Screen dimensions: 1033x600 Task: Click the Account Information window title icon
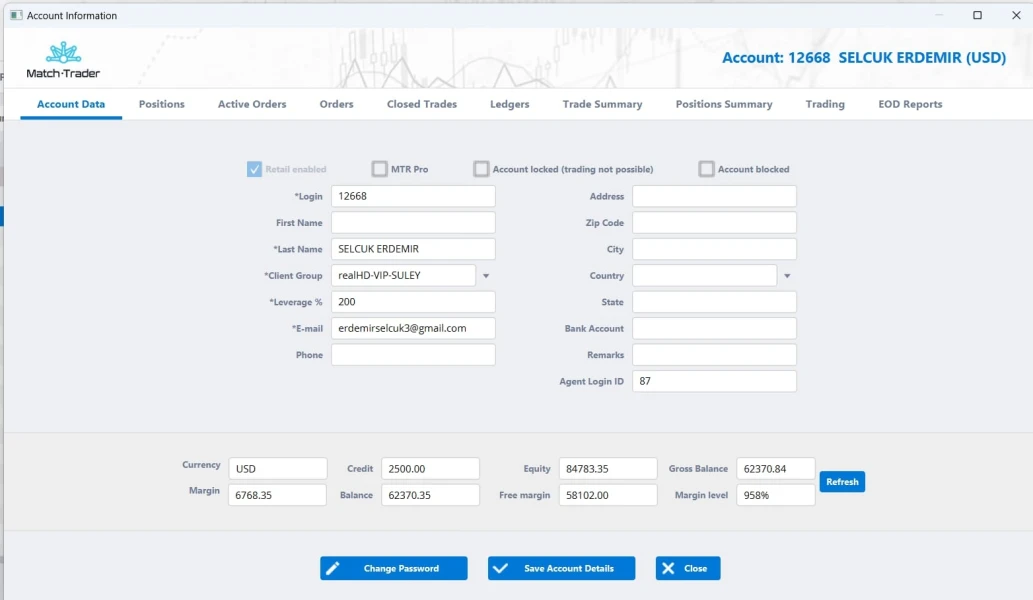tap(16, 15)
